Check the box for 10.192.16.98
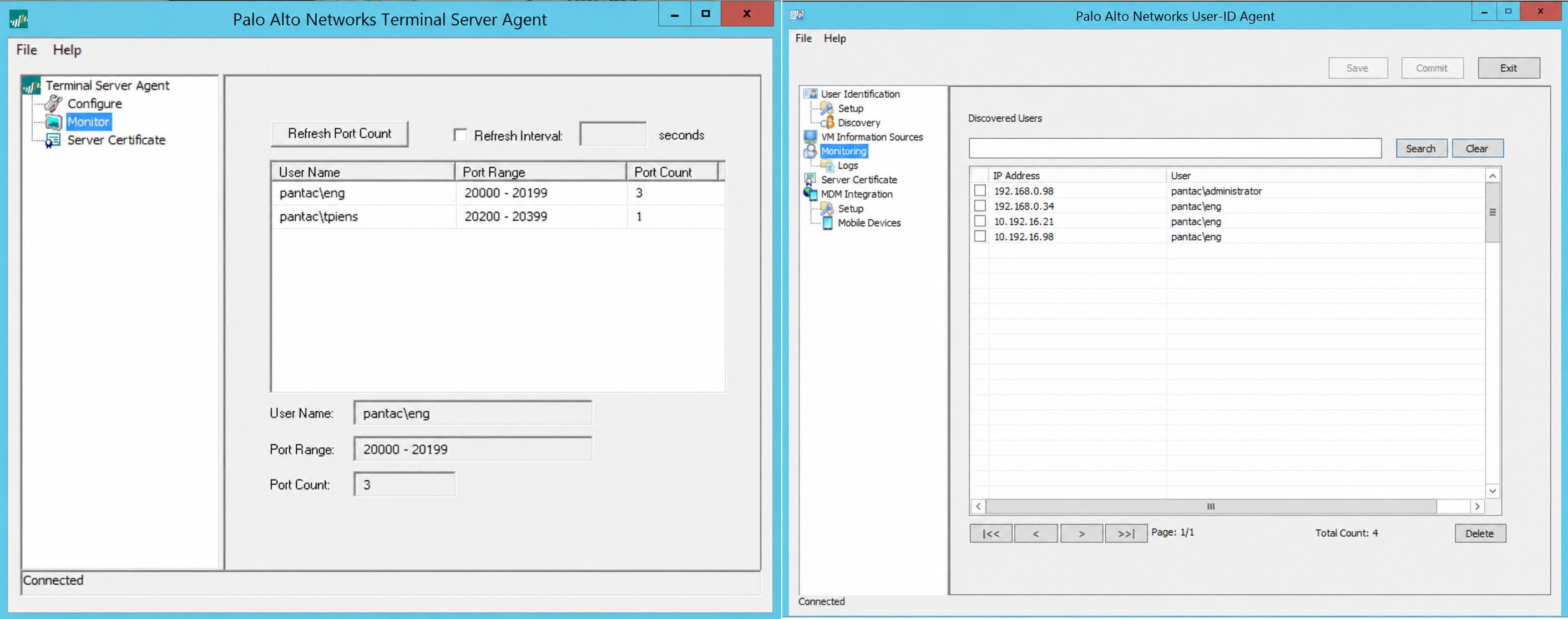This screenshot has width=1568, height=619. (980, 236)
